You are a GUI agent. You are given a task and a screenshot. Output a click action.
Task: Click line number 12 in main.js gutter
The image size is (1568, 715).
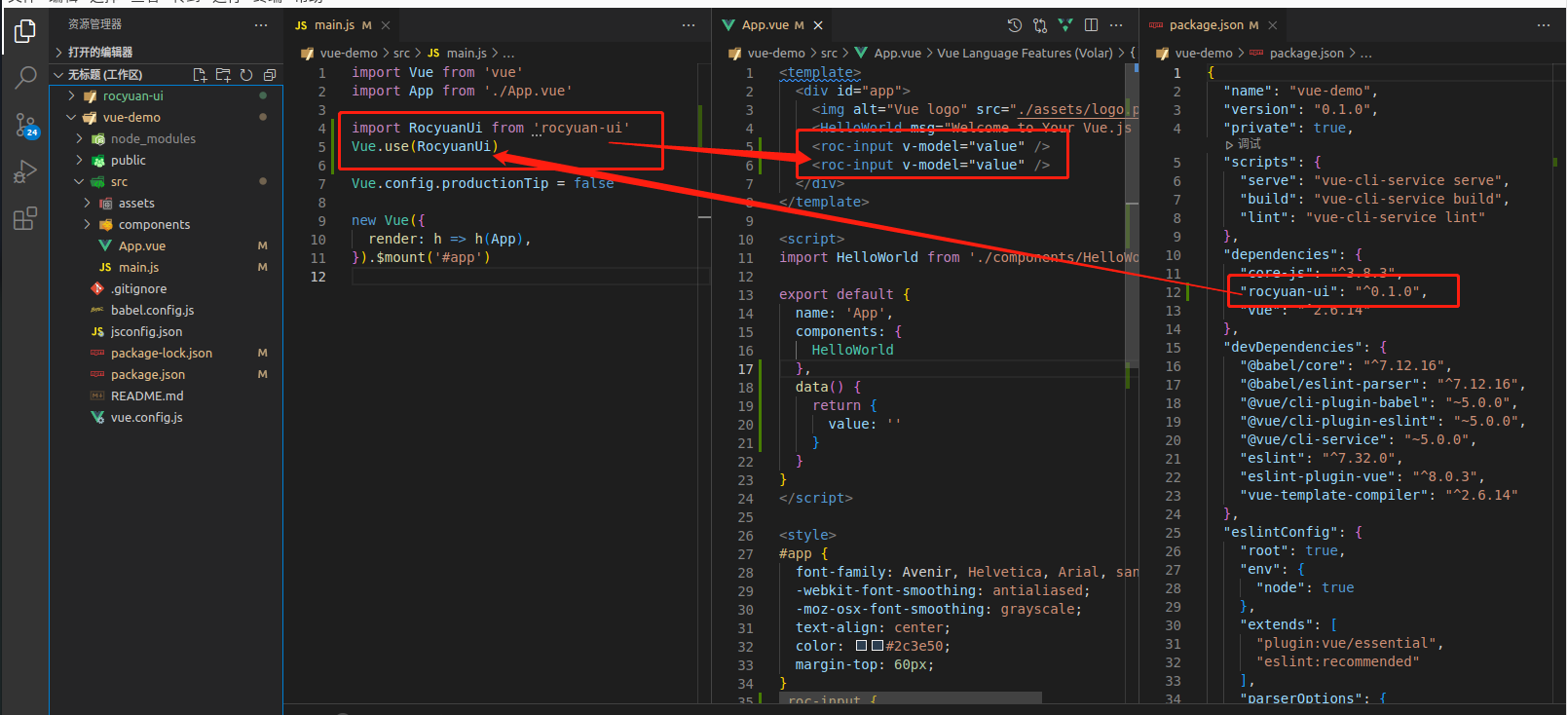318,277
